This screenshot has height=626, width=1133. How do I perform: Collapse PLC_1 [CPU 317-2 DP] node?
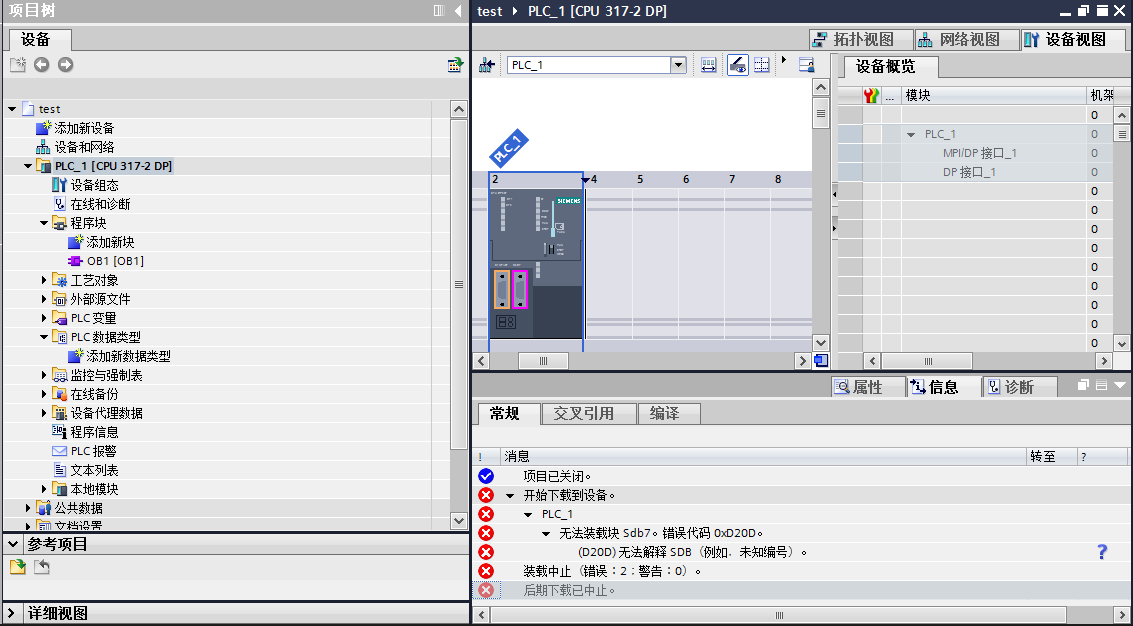28,166
